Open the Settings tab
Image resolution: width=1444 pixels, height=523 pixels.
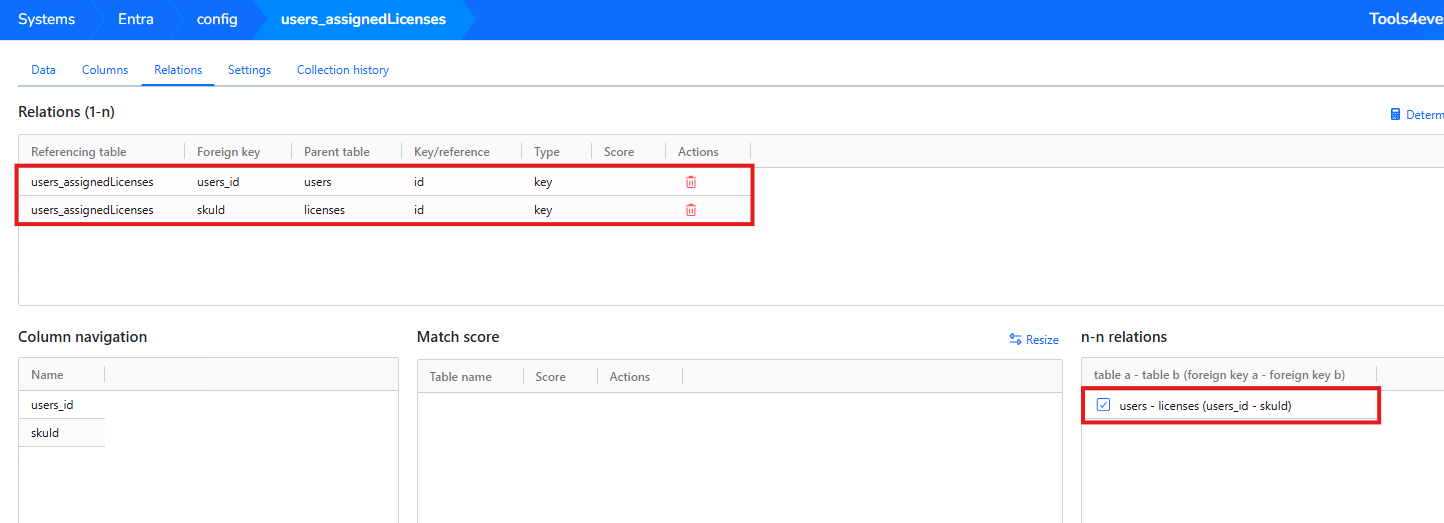point(249,70)
